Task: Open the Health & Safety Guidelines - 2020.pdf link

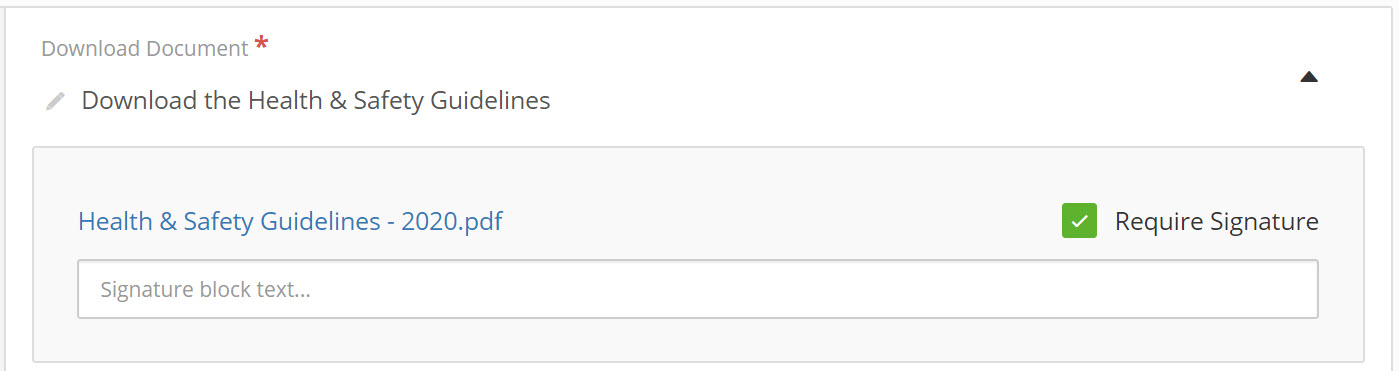Action: click(x=290, y=221)
